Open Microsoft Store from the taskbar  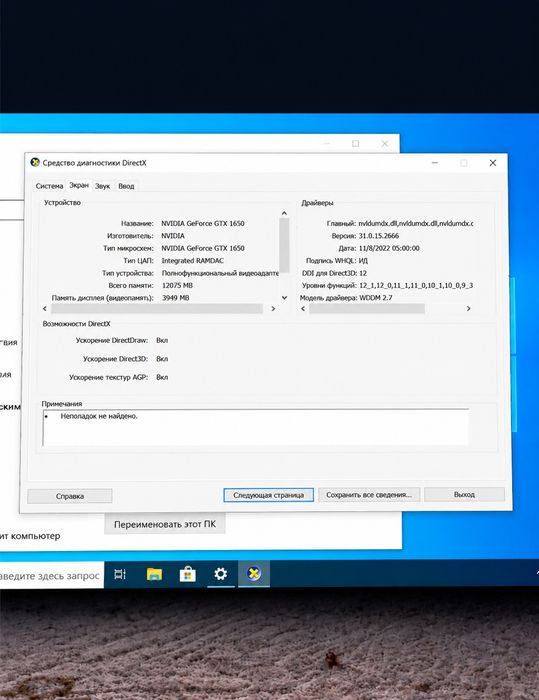(x=188, y=574)
